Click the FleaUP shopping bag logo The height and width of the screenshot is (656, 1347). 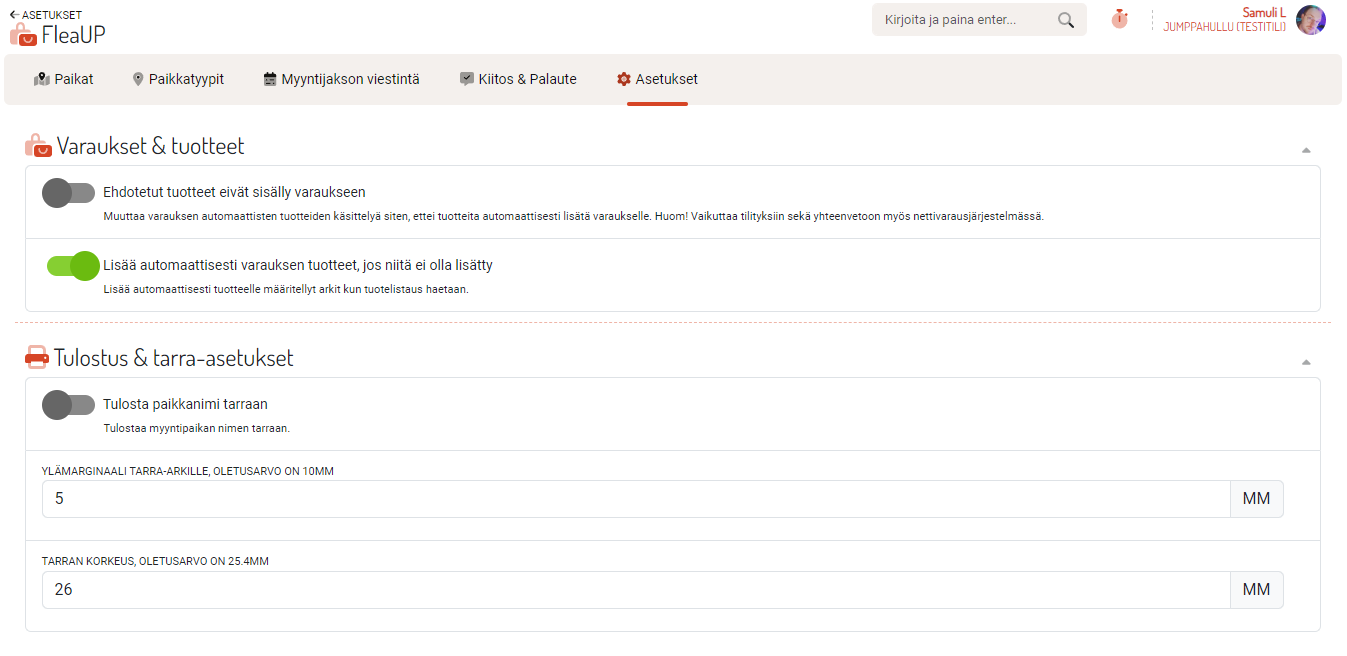(x=23, y=34)
